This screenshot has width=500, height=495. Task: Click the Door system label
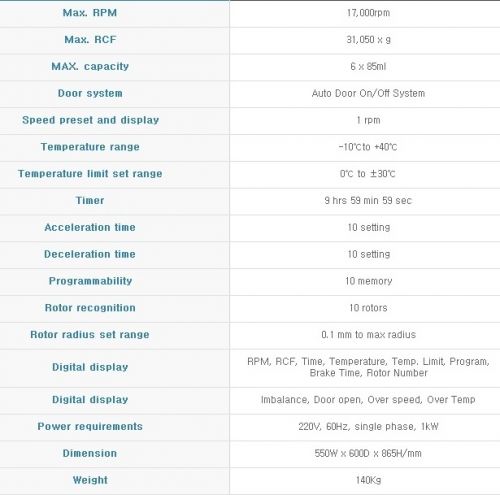click(x=90, y=93)
